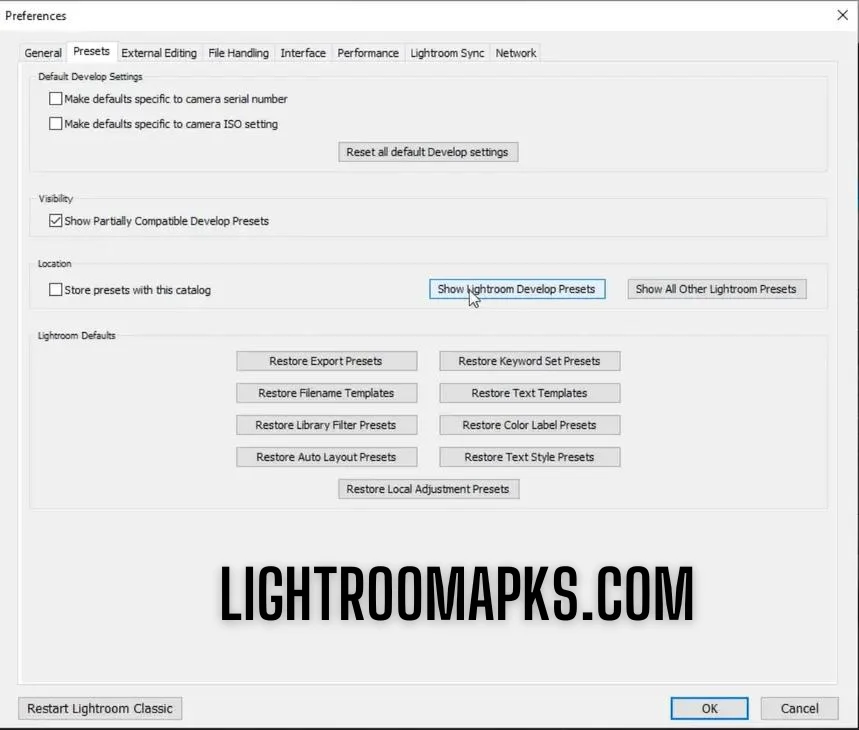Cancel the Preferences dialog
This screenshot has width=859, height=730.
point(799,709)
